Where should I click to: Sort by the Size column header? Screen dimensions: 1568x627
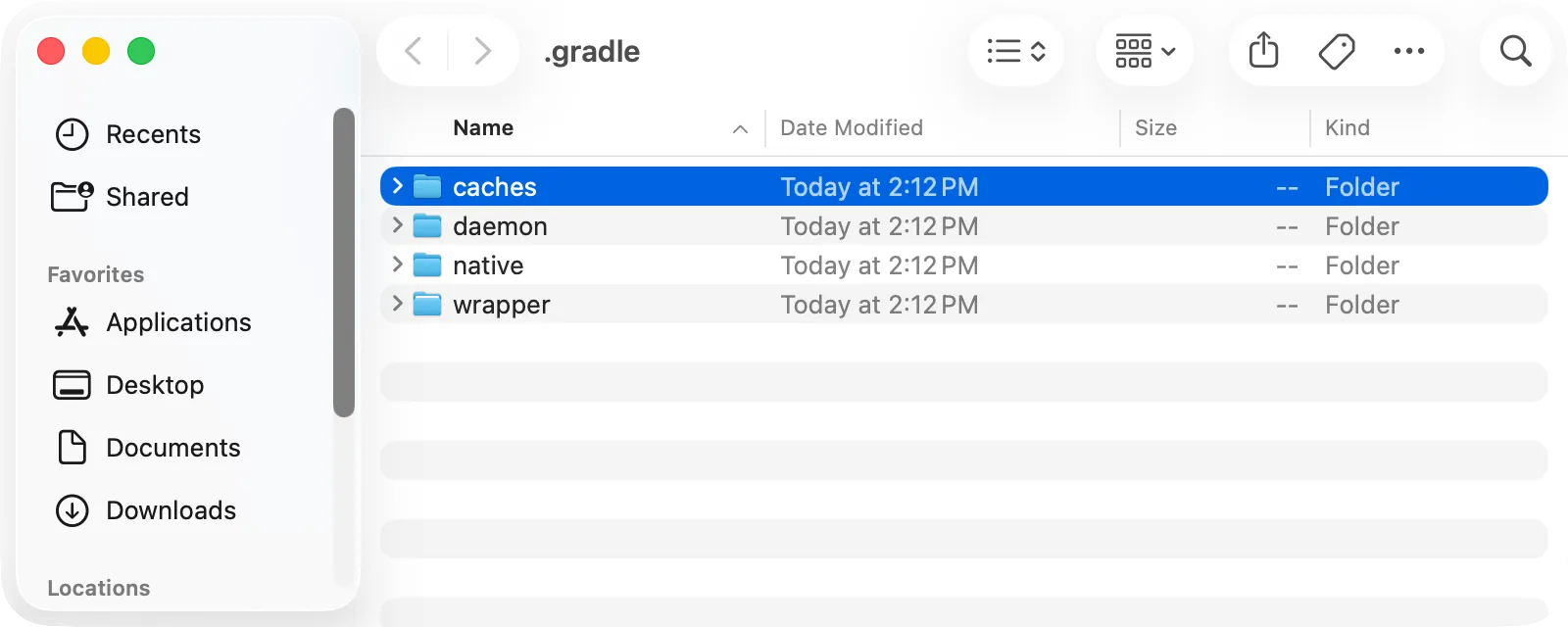[1155, 128]
